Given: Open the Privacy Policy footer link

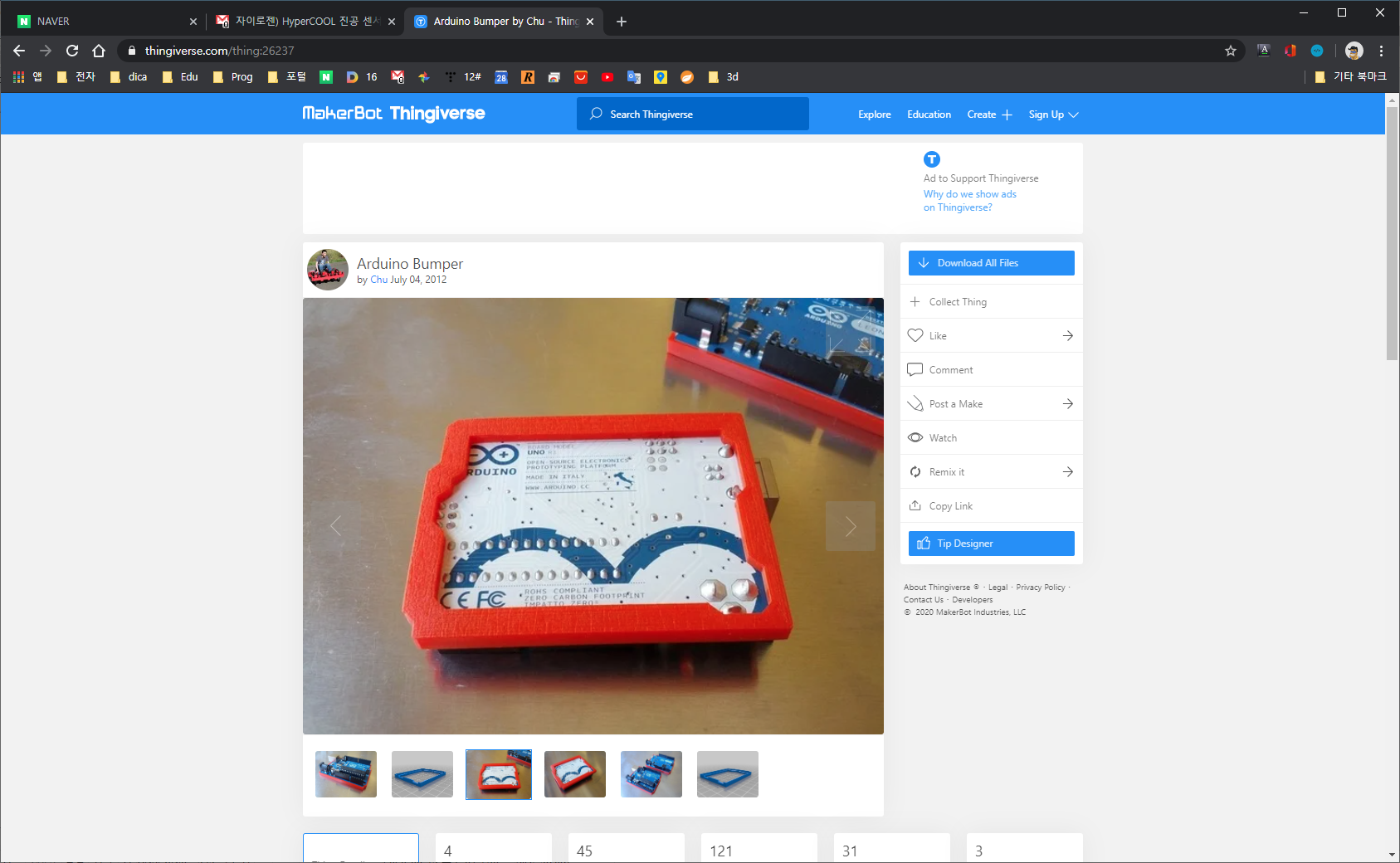Looking at the screenshot, I should tap(1041, 588).
